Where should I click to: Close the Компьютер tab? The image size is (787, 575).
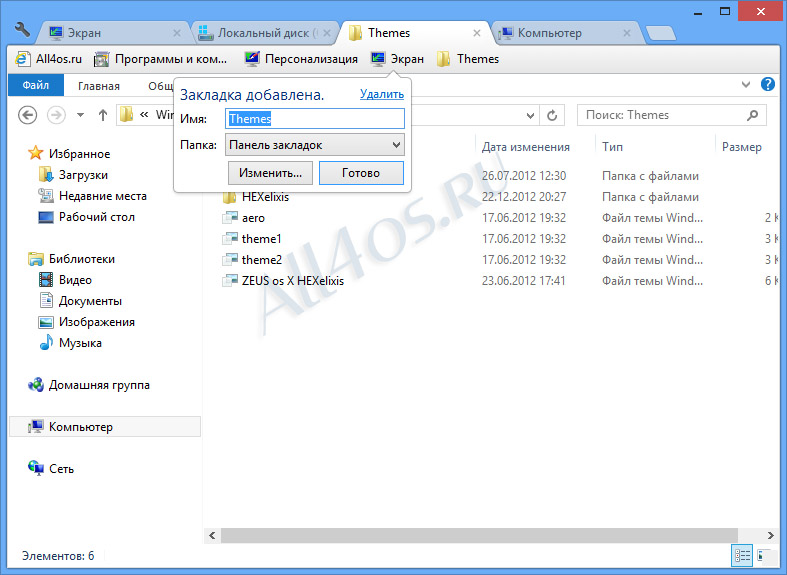click(x=627, y=33)
